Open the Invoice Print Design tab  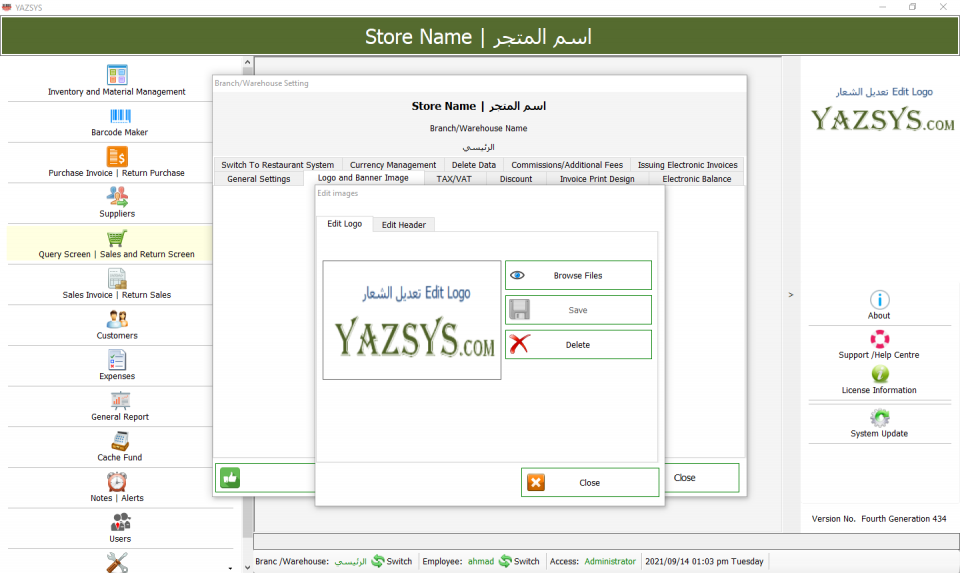(597, 179)
